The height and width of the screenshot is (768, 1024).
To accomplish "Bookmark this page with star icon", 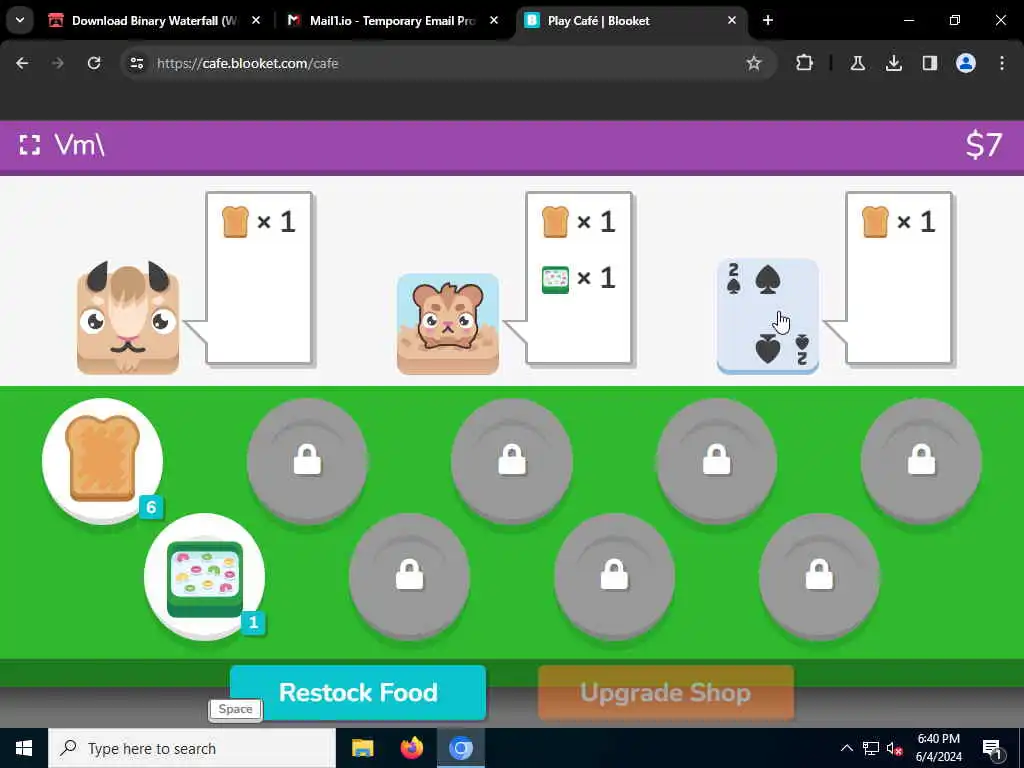I will 754,63.
